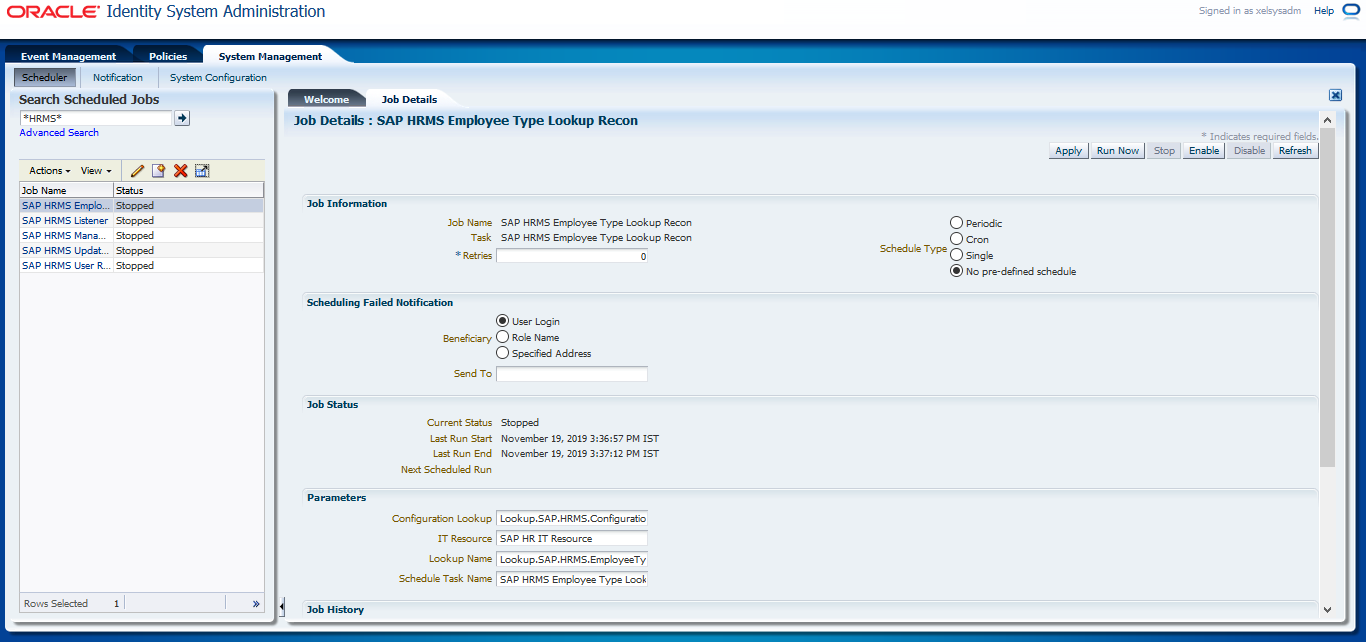Click the IT Resource field
The height and width of the screenshot is (643, 1366).
tap(572, 539)
